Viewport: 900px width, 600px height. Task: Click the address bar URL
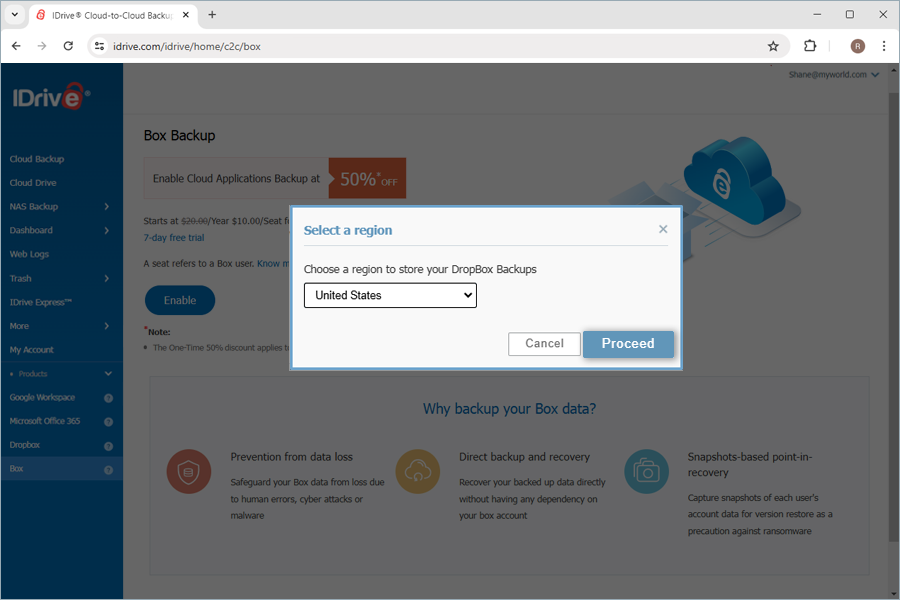click(x=187, y=47)
